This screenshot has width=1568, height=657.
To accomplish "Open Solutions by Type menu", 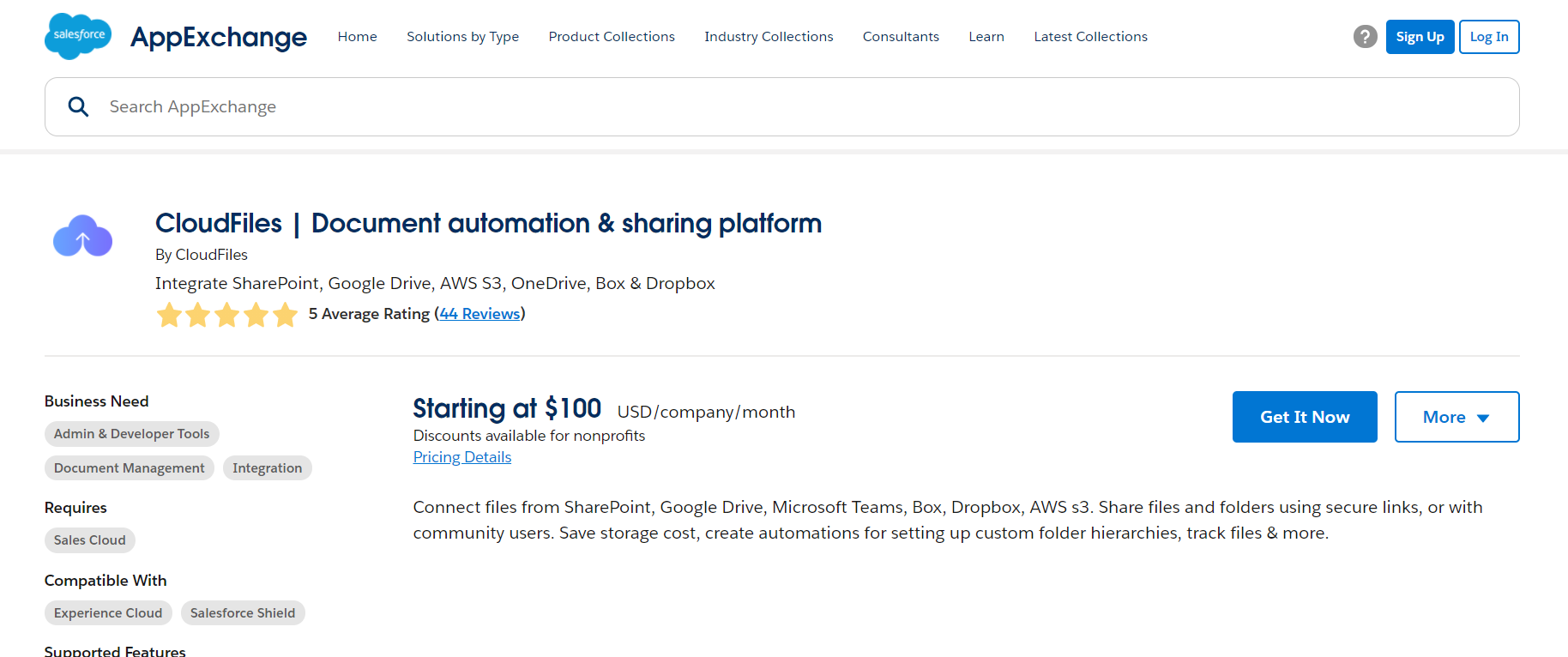I will pyautogui.click(x=462, y=37).
